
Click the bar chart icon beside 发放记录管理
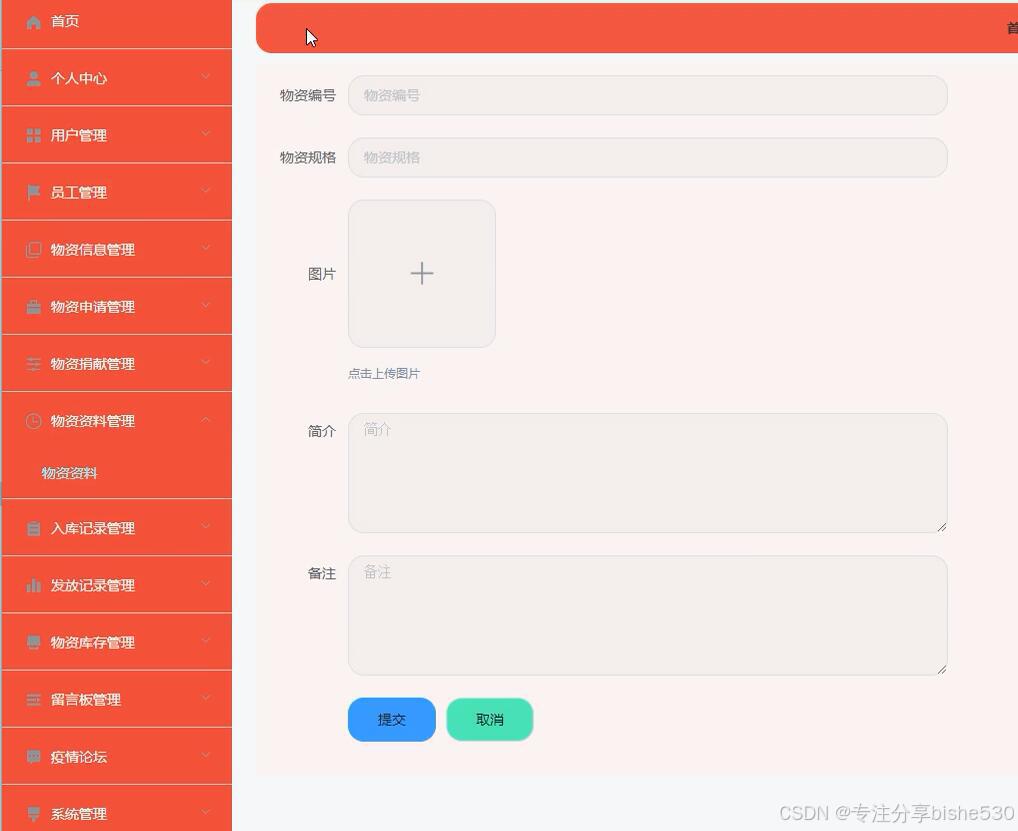[33, 586]
